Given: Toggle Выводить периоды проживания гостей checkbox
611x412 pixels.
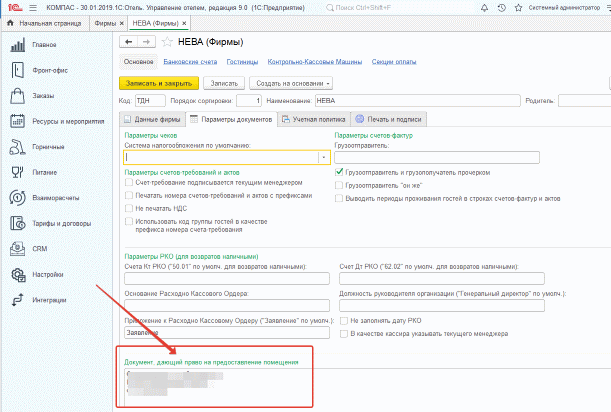Looking at the screenshot, I should click(x=339, y=198).
